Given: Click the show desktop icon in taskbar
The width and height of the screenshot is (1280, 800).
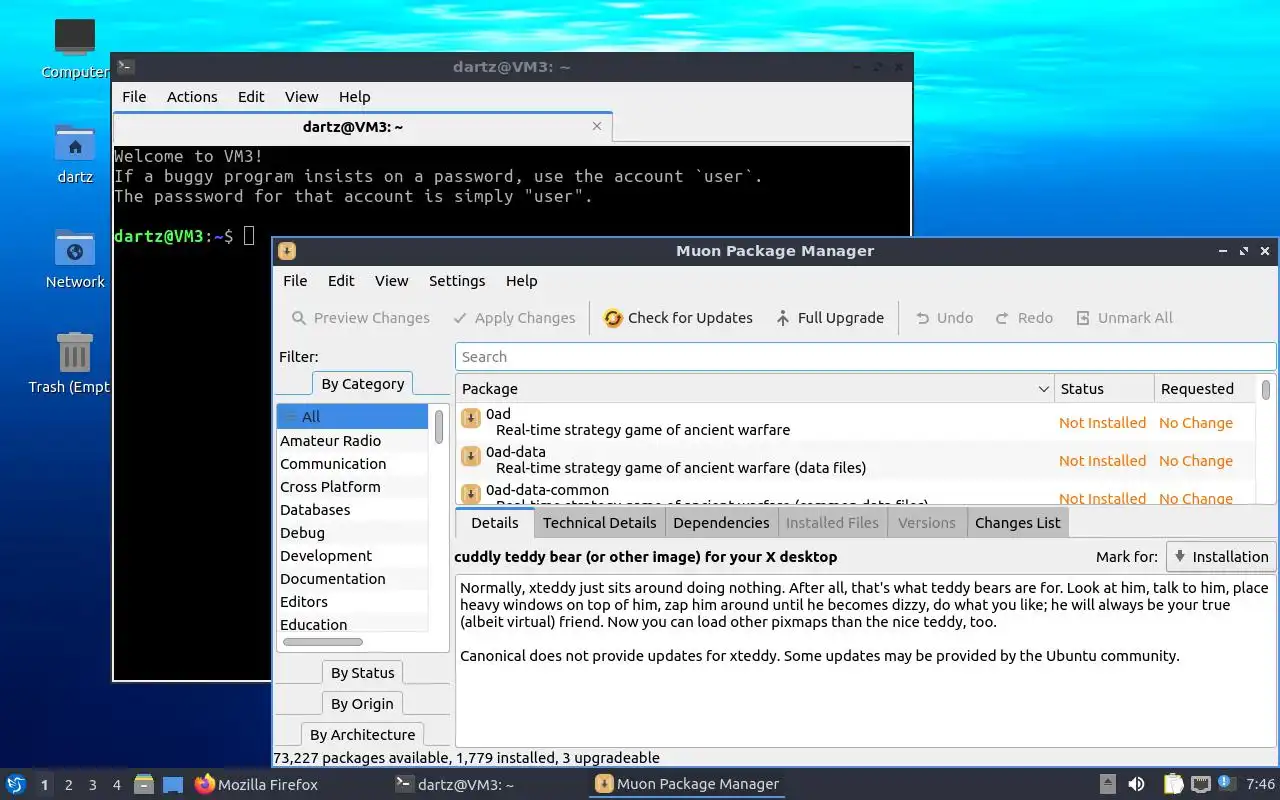Looking at the screenshot, I should tap(172, 784).
